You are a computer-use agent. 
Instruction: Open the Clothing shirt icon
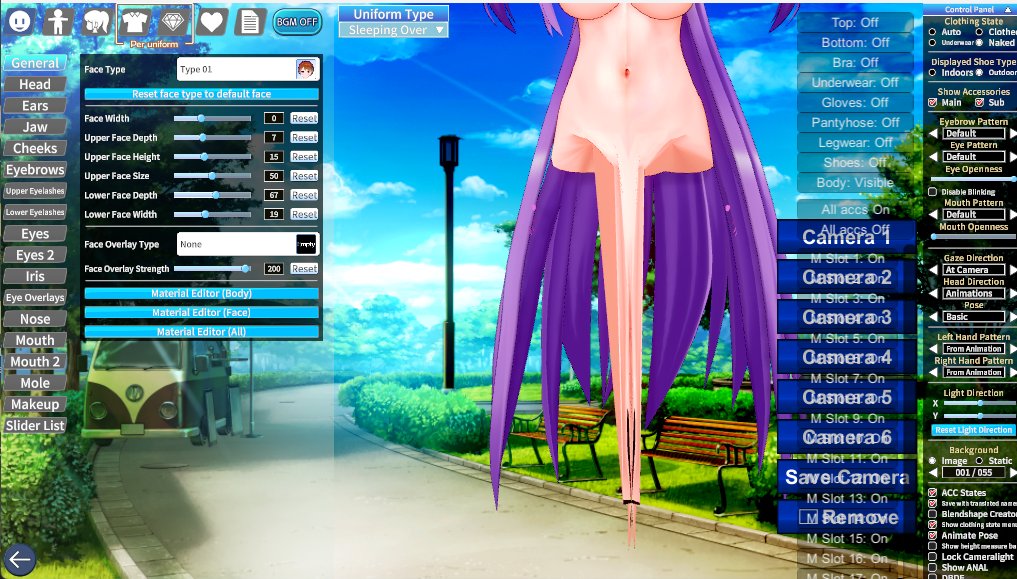135,21
